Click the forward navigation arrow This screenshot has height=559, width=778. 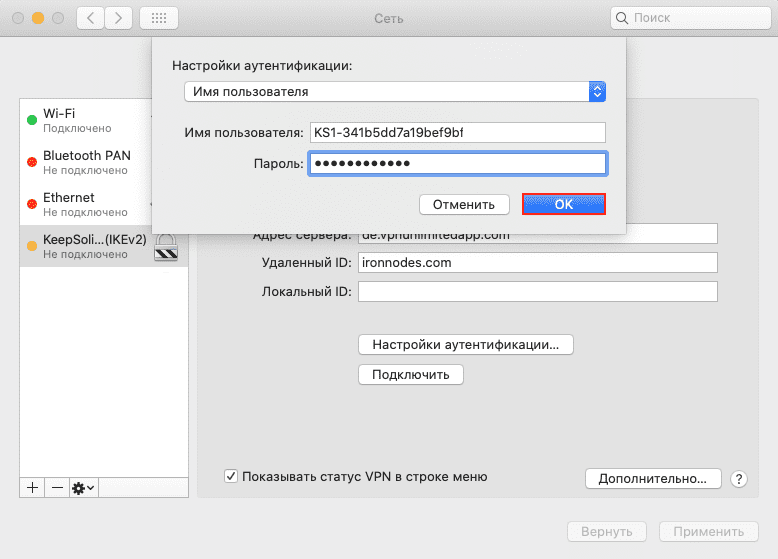(x=119, y=18)
